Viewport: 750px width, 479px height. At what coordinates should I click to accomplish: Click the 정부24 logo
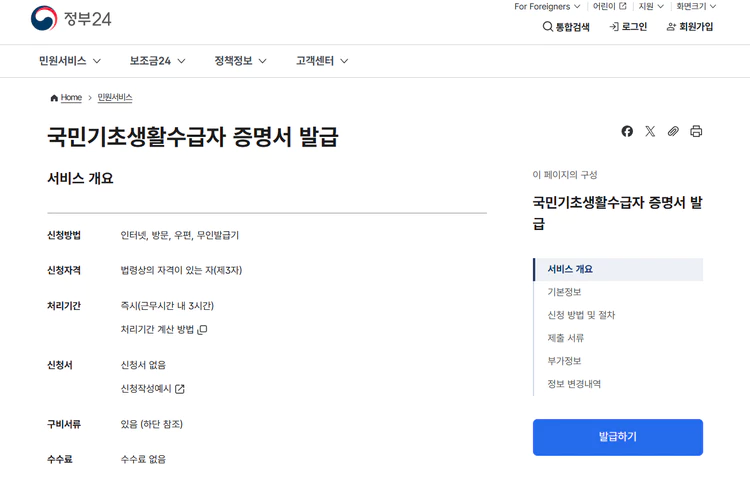click(x=70, y=19)
